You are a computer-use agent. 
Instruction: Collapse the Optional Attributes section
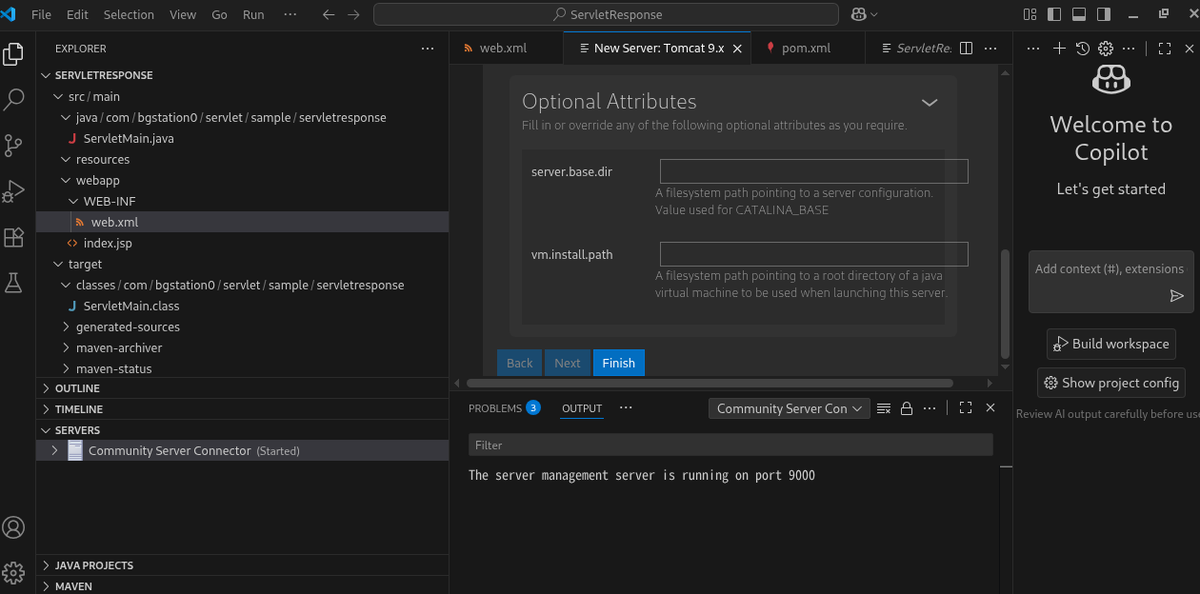click(929, 103)
